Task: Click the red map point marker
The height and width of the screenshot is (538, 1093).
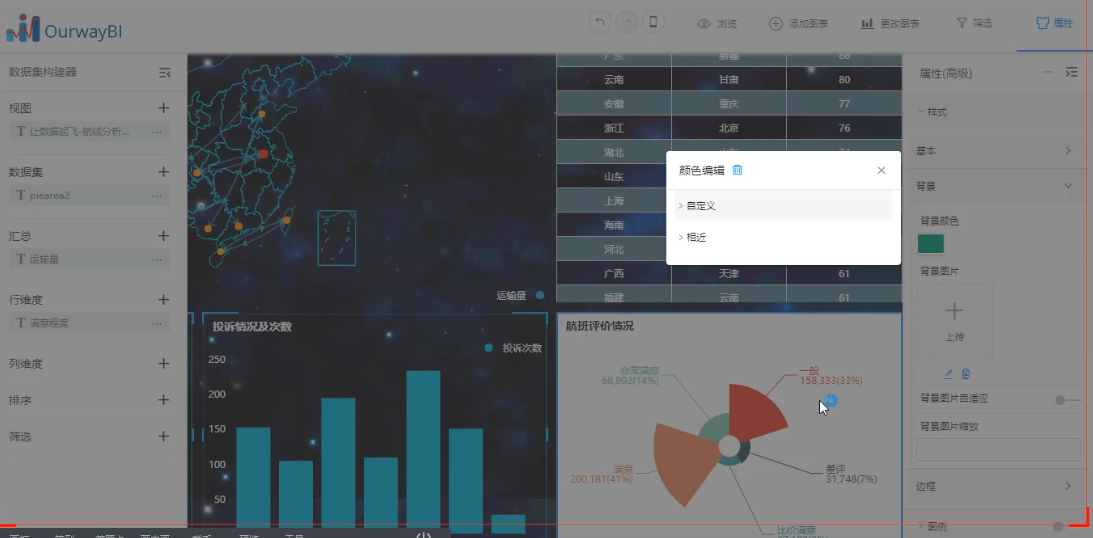Action: click(263, 153)
